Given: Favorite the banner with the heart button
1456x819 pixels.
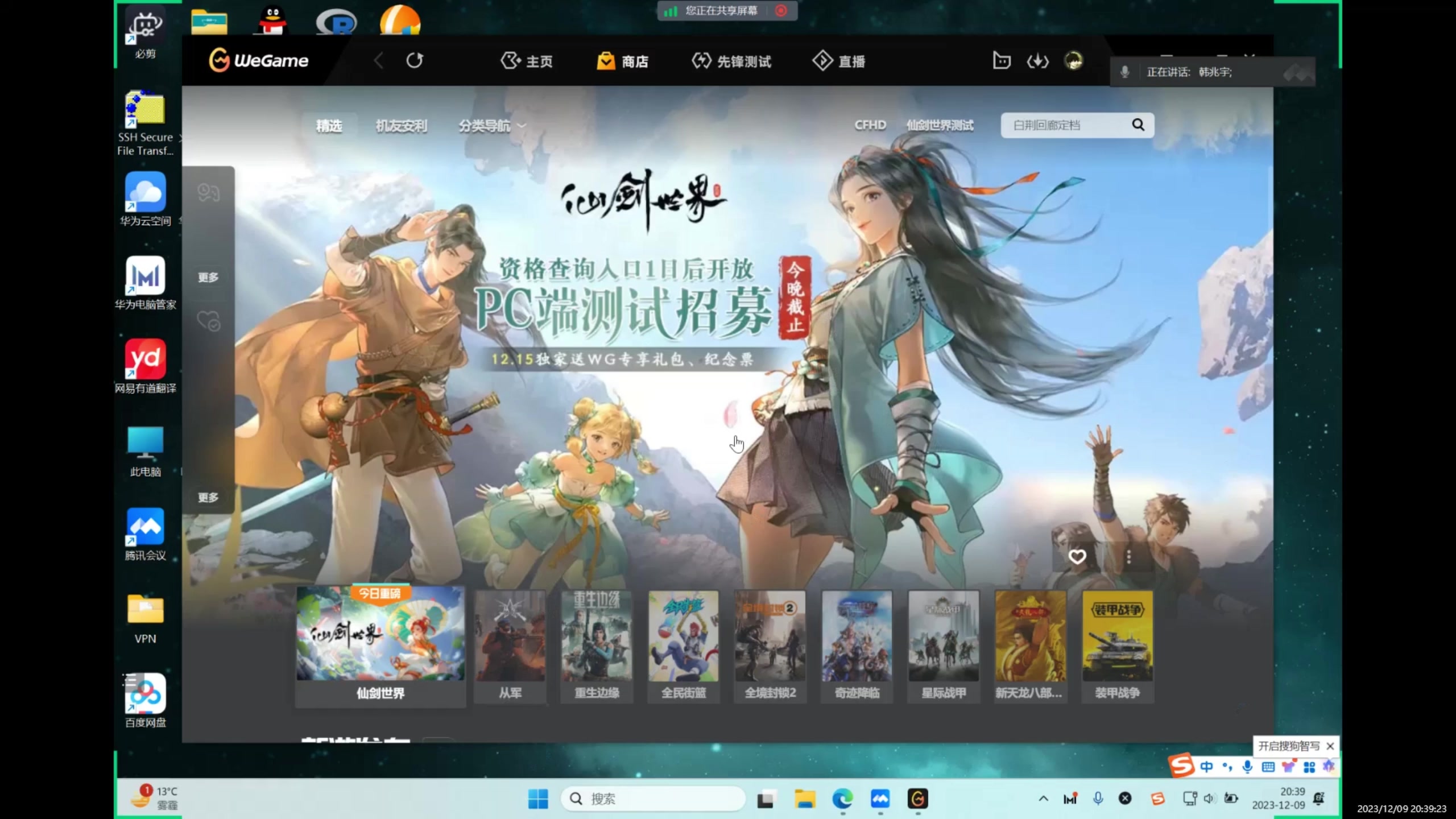Looking at the screenshot, I should click(x=1077, y=556).
